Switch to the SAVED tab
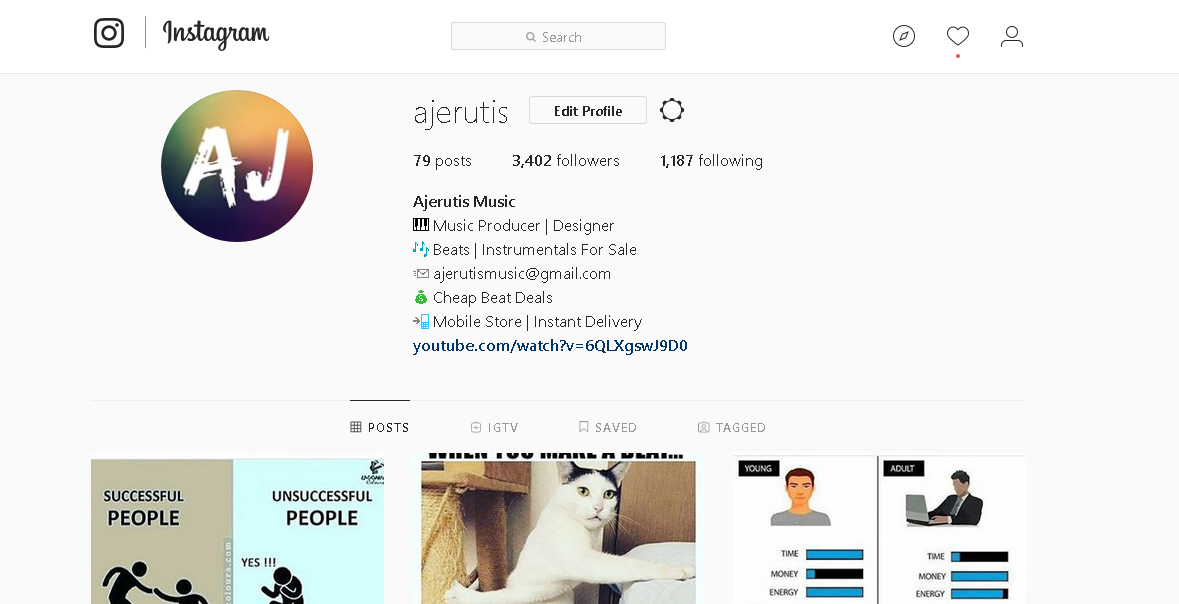 [x=608, y=427]
